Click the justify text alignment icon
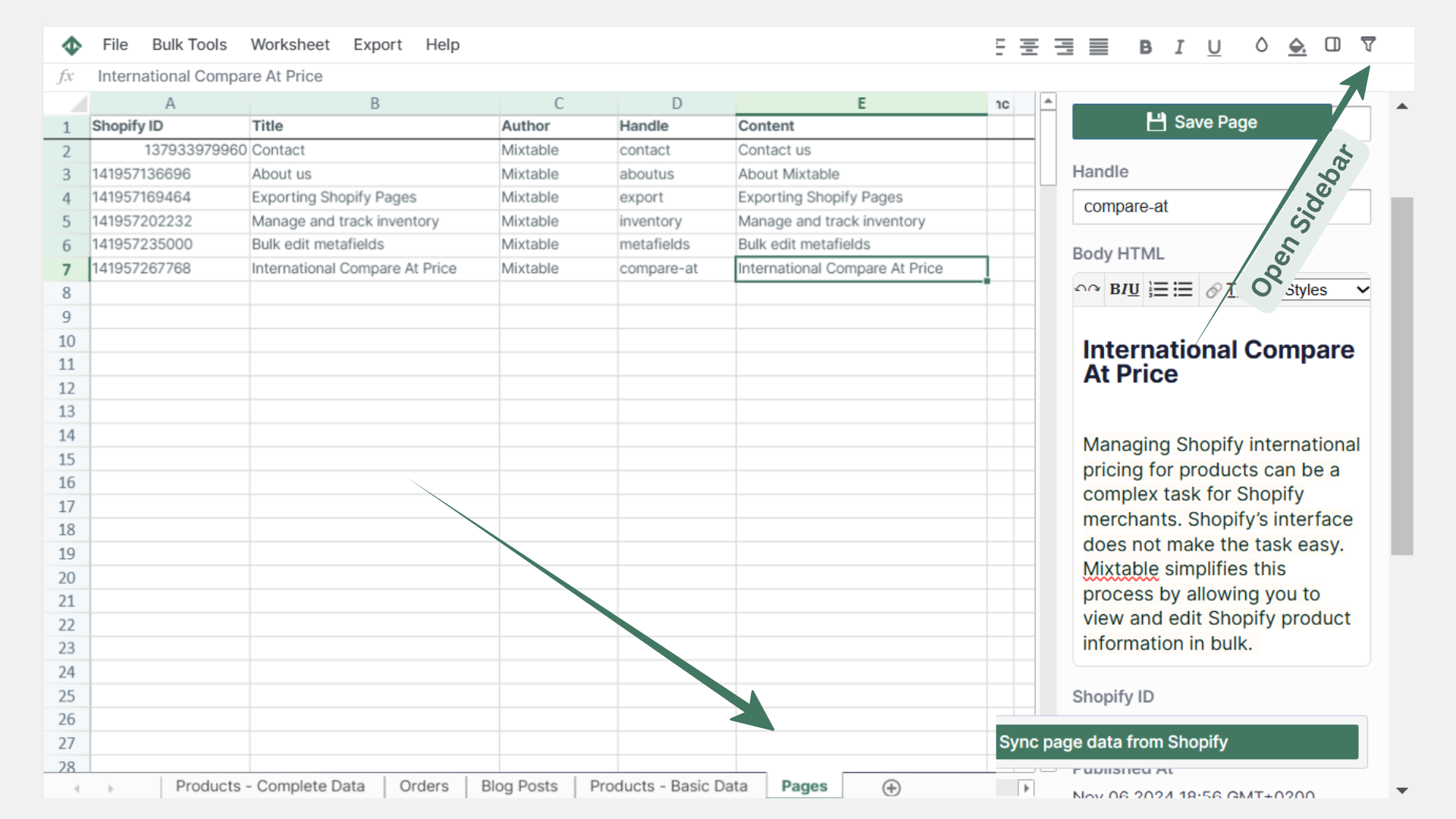Screen dimensions: 1456x819 coord(1097,46)
